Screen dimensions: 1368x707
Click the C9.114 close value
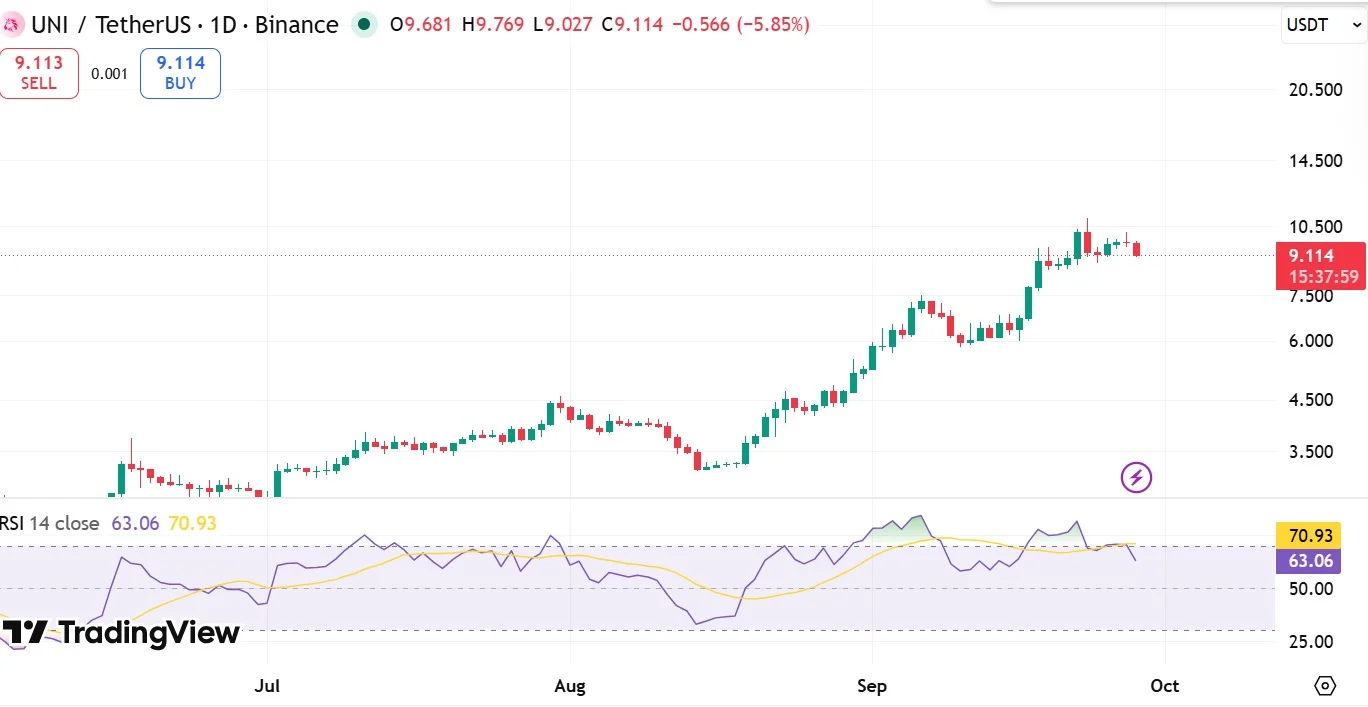pyautogui.click(x=632, y=25)
